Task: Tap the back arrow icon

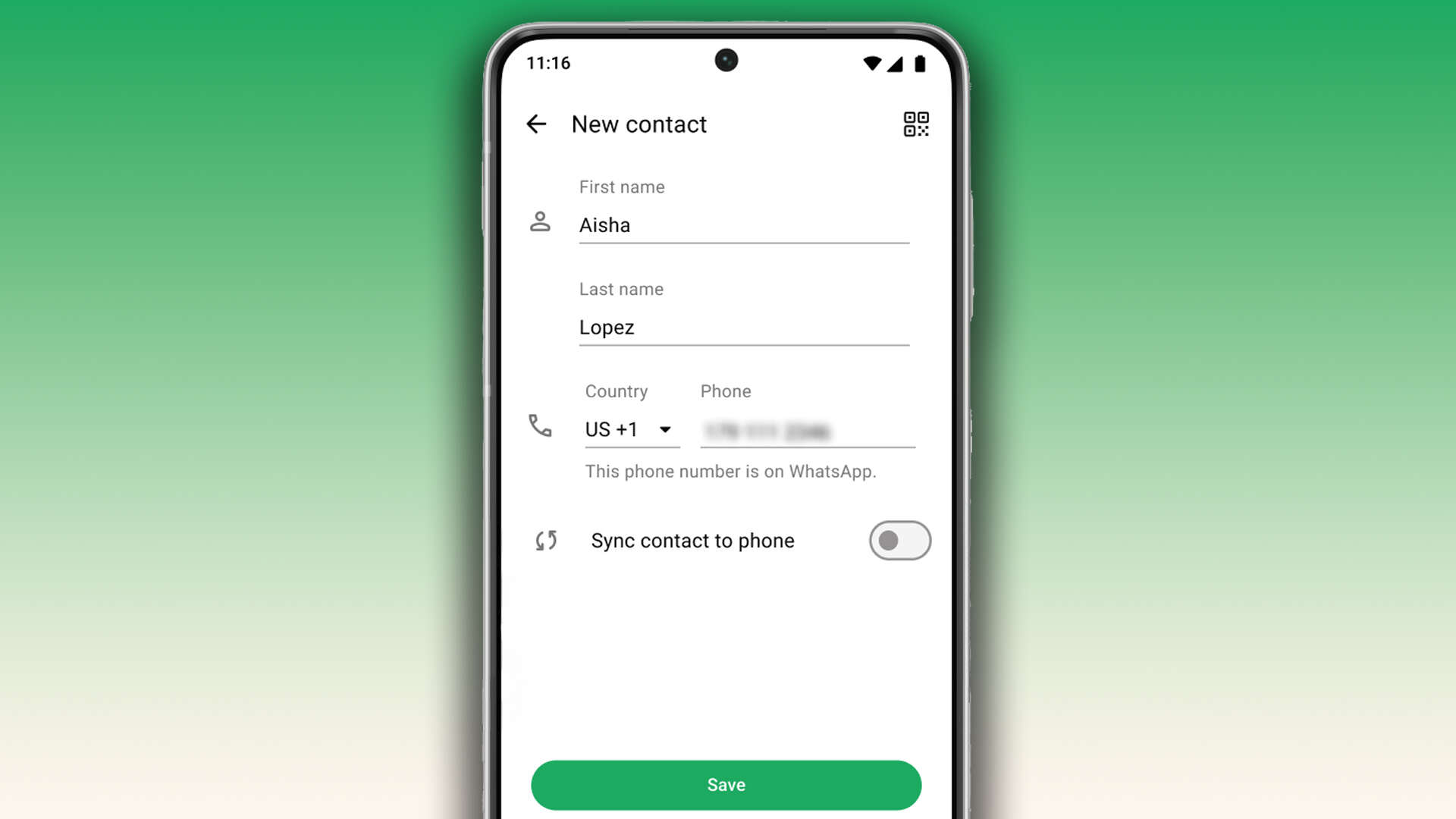Action: pos(536,123)
